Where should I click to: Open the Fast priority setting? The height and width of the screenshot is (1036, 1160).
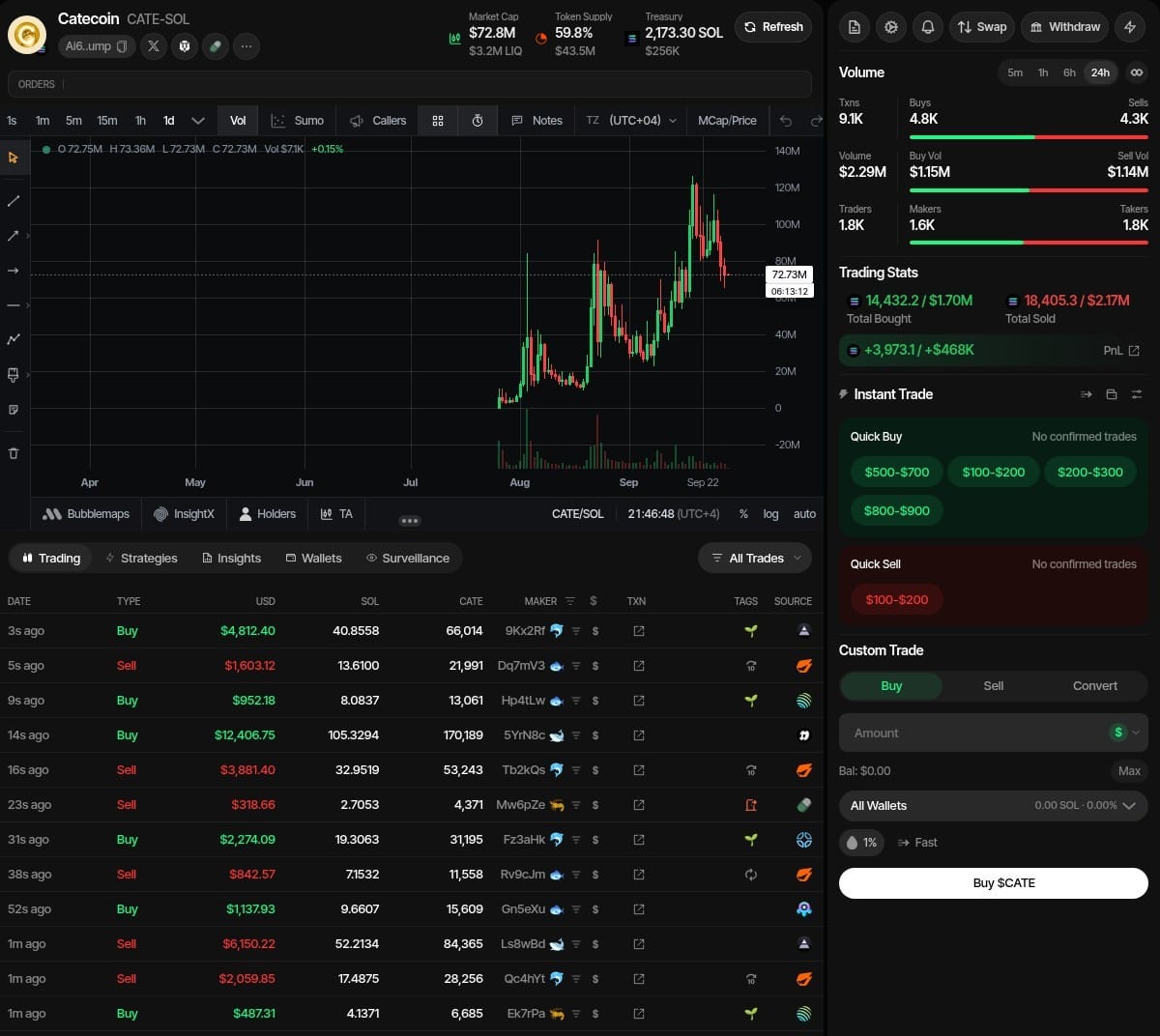coord(917,843)
